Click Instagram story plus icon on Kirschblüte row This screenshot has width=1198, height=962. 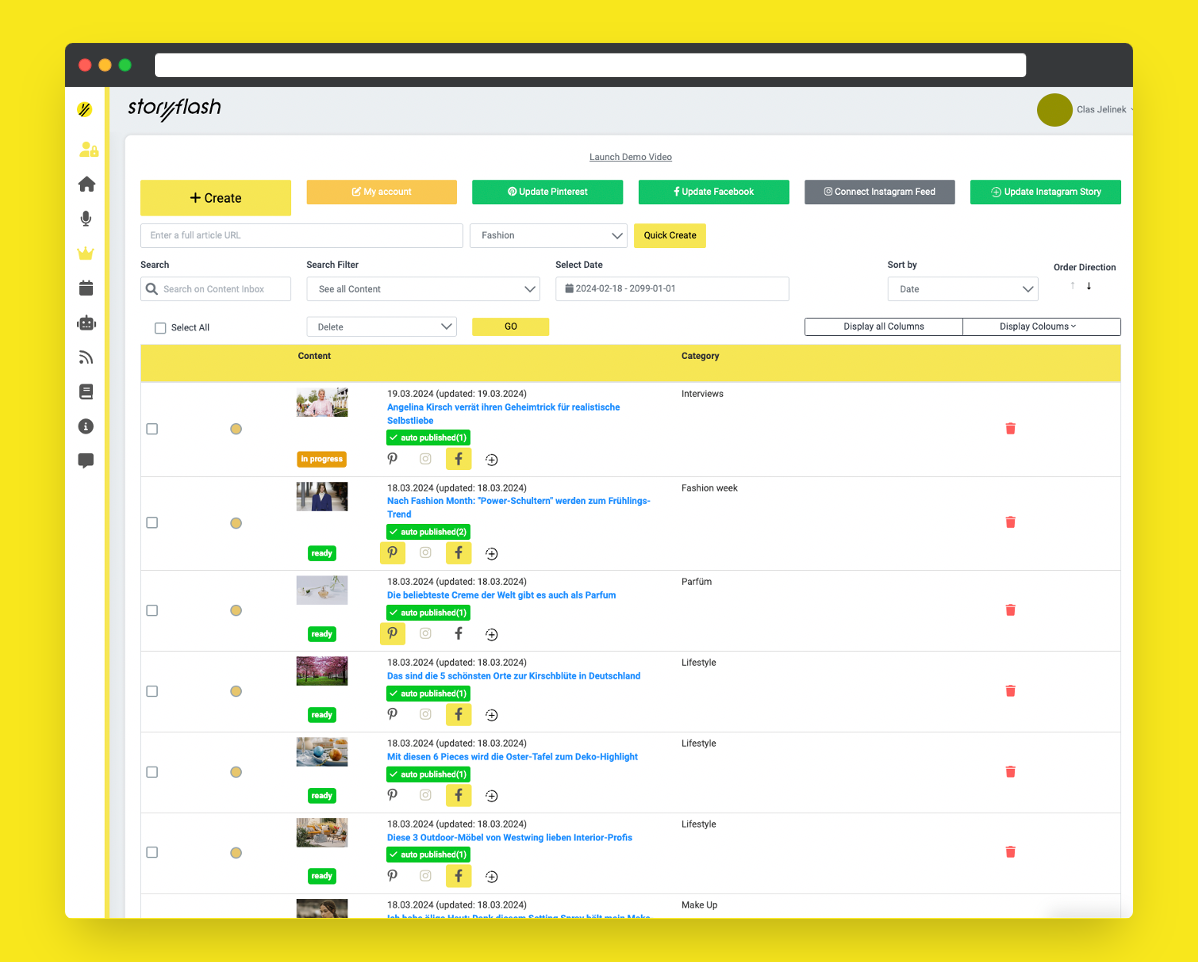tap(491, 715)
